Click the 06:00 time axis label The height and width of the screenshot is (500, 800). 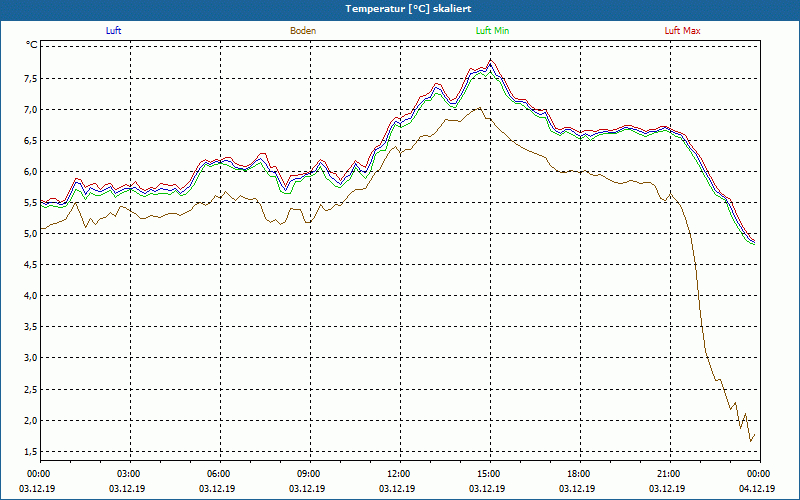tap(220, 474)
